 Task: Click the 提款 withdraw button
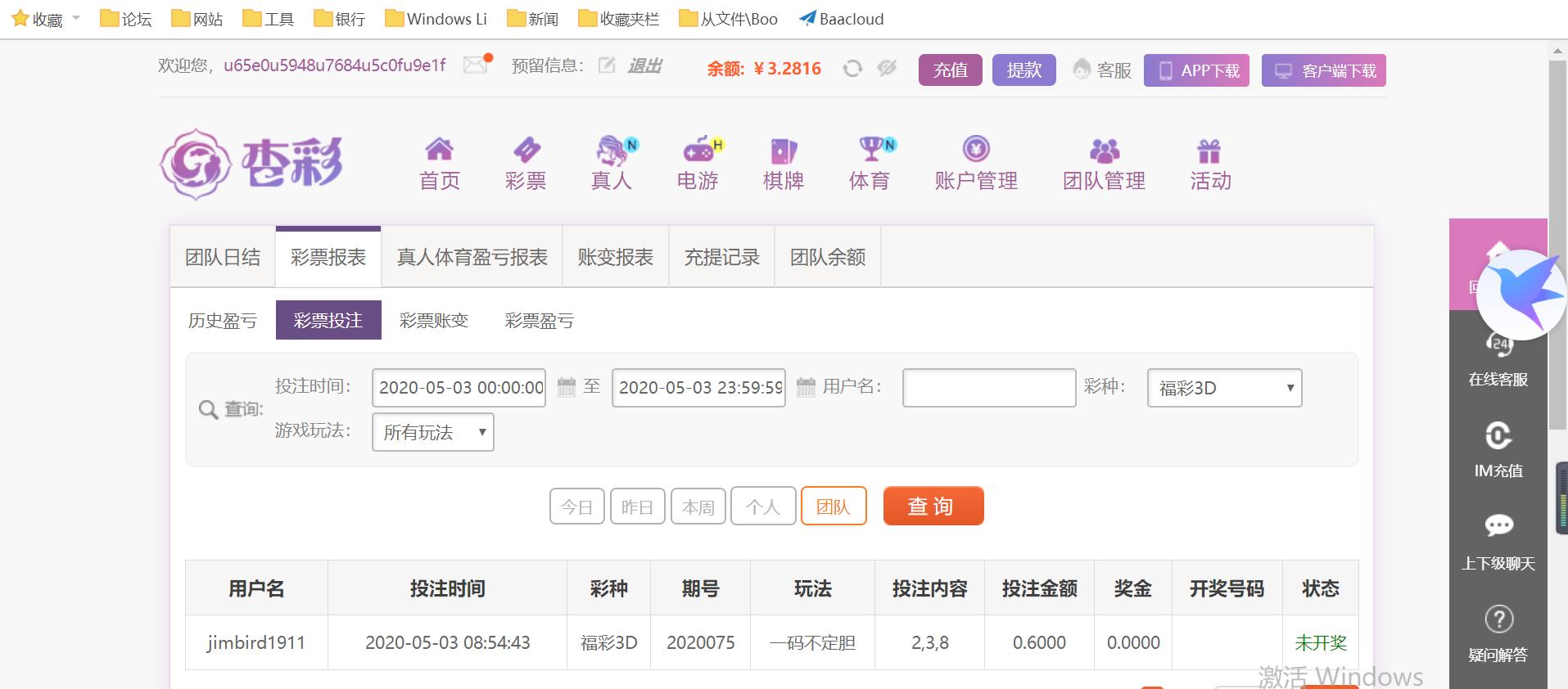[1024, 70]
